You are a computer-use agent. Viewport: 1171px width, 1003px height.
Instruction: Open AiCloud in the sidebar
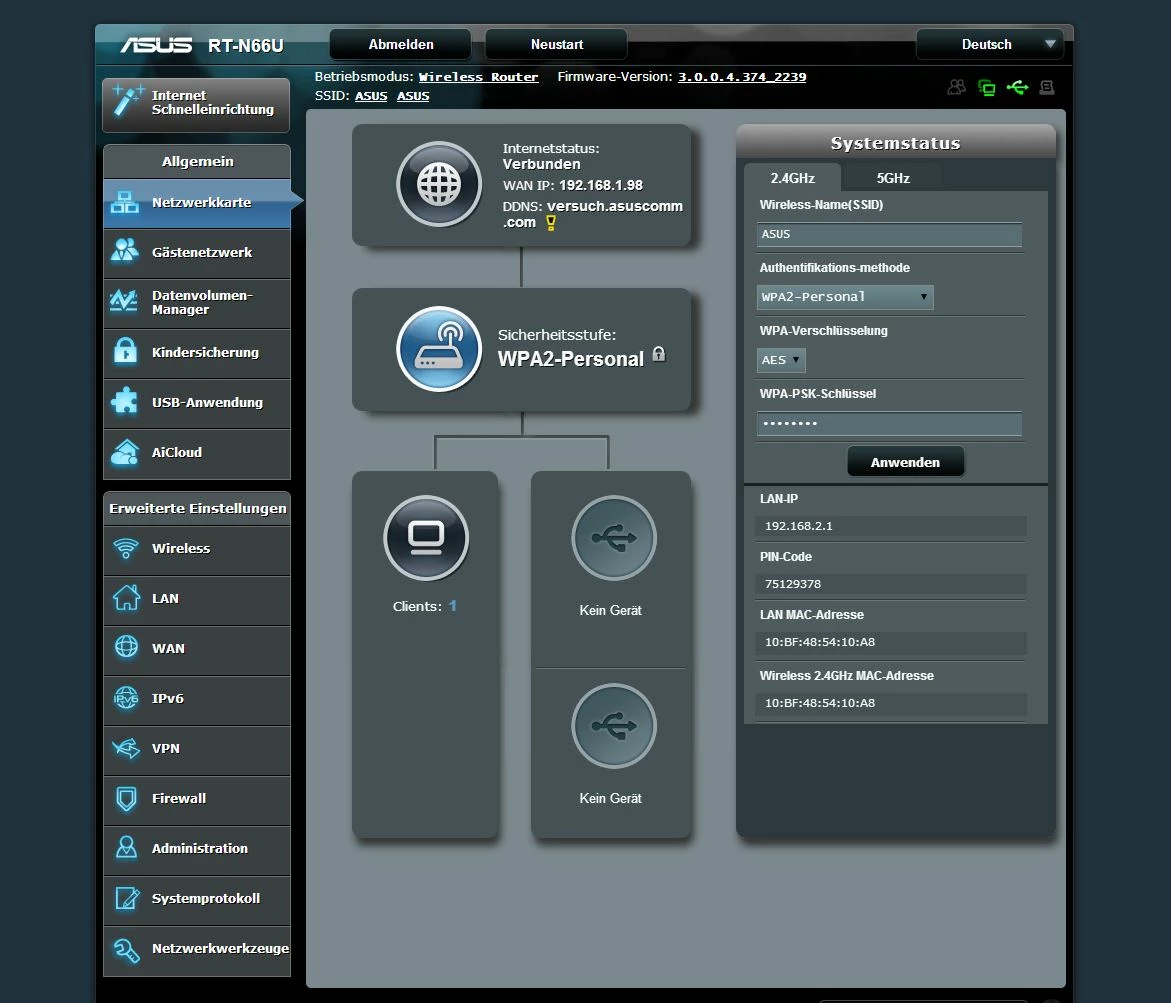point(197,453)
